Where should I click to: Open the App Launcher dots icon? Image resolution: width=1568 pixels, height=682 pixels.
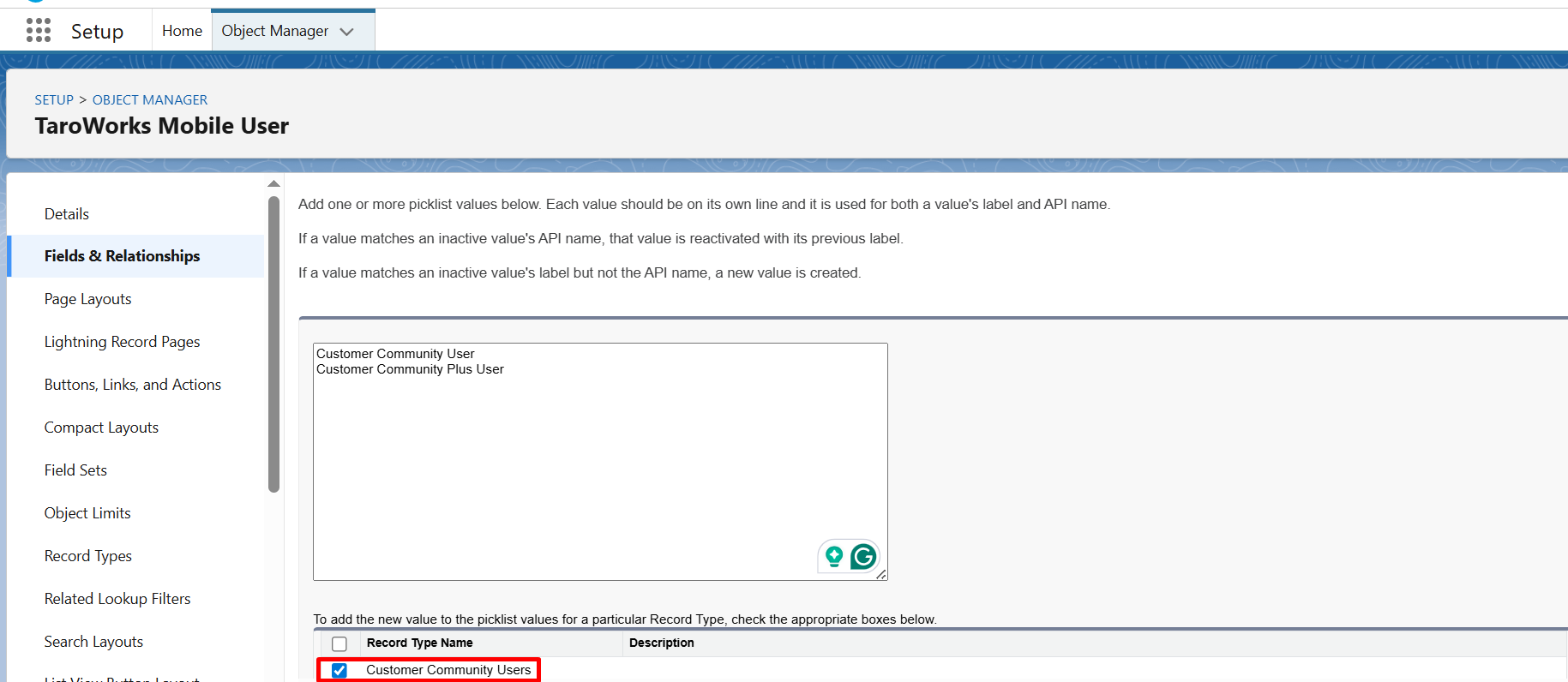tap(39, 31)
